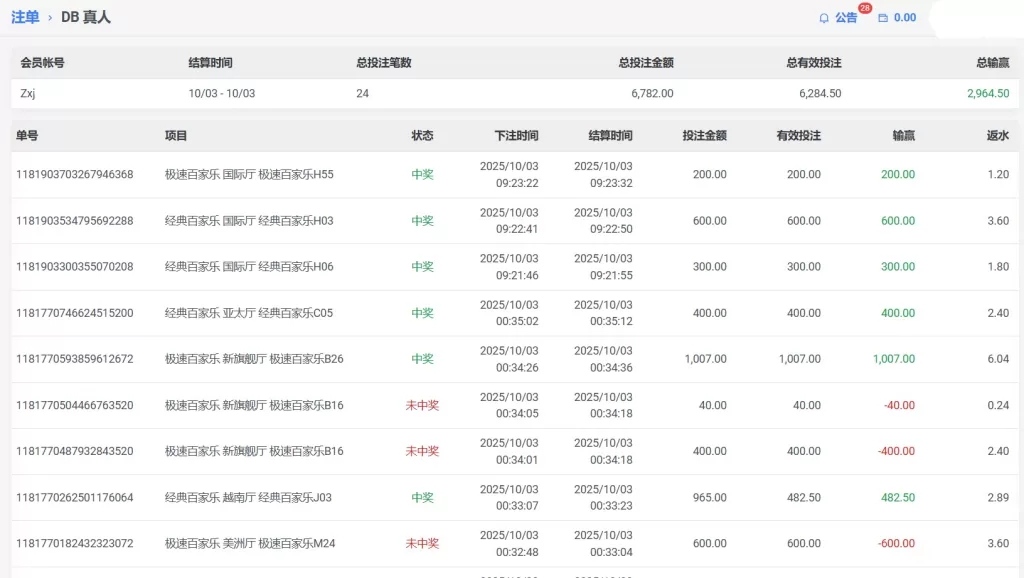Screen dimensions: 1024x578
Task: Click the red 28 notification badge
Action: (x=864, y=8)
